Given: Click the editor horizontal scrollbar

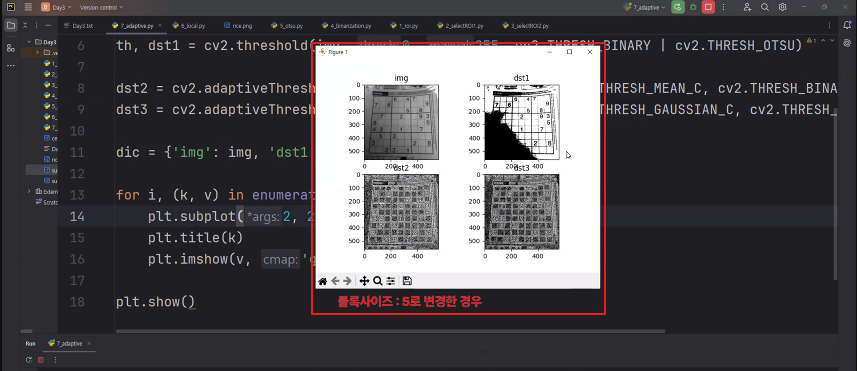Looking at the screenshot, I should [390, 331].
